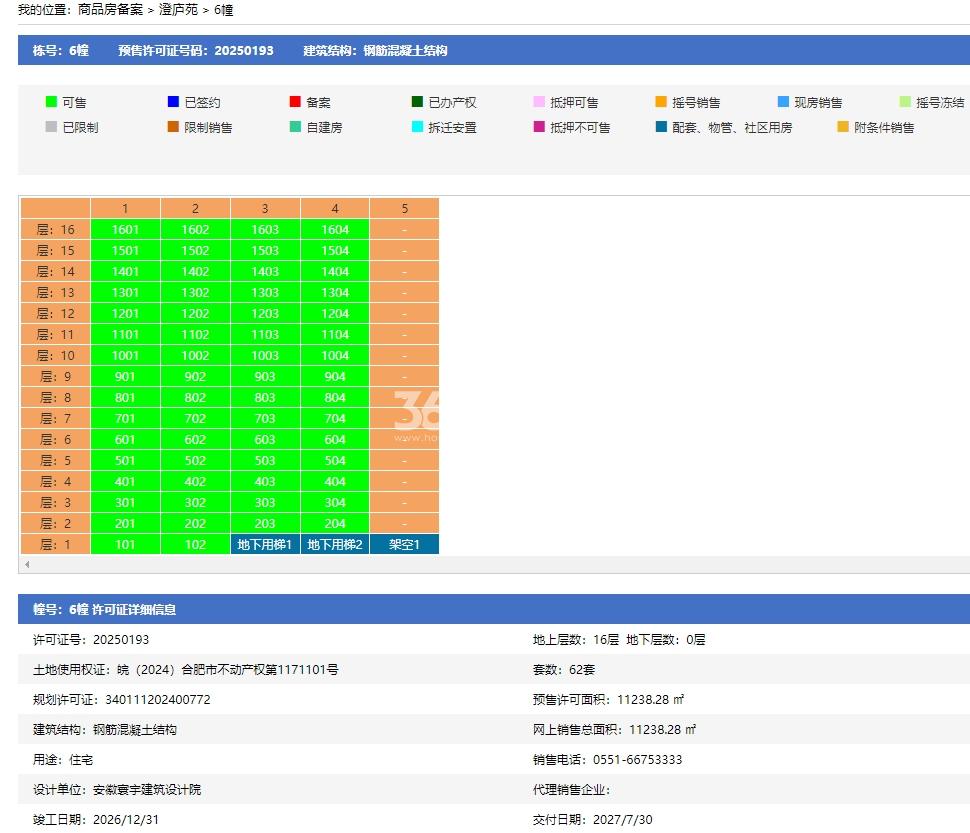The width and height of the screenshot is (970, 833).
Task: Click column header 5
Action: tap(405, 208)
